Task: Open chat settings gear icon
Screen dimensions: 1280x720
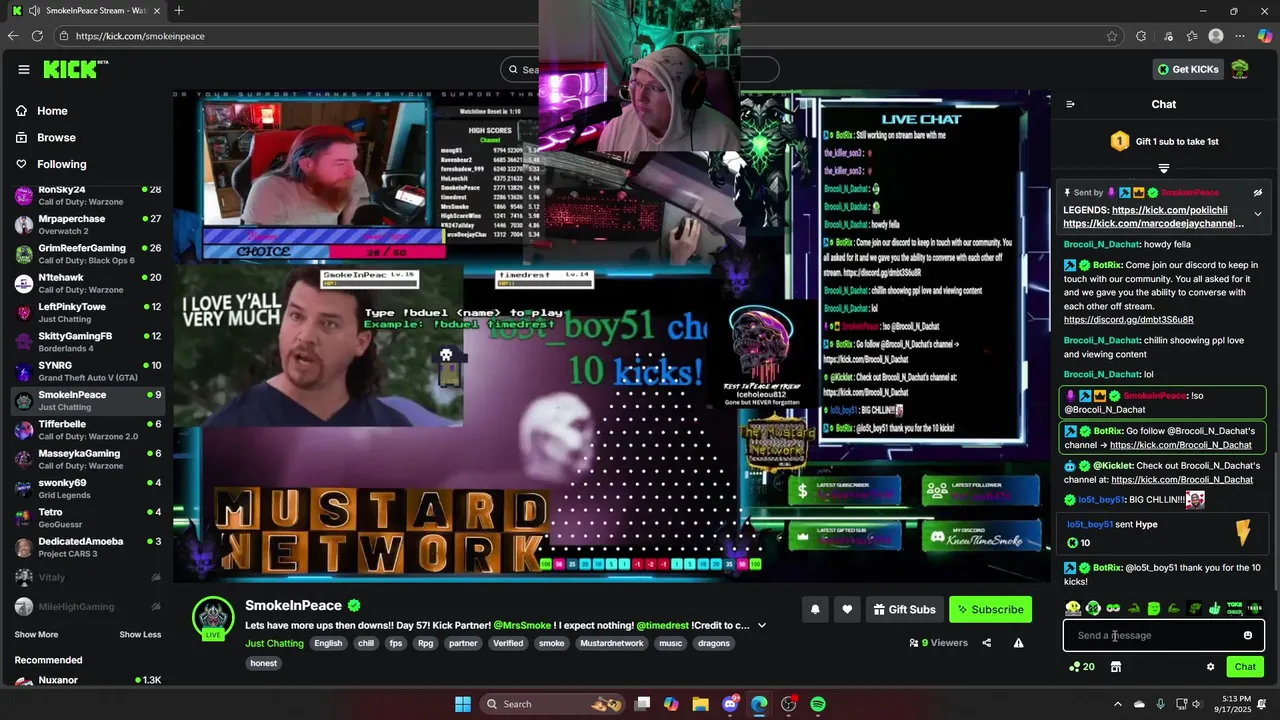Action: point(1210,667)
